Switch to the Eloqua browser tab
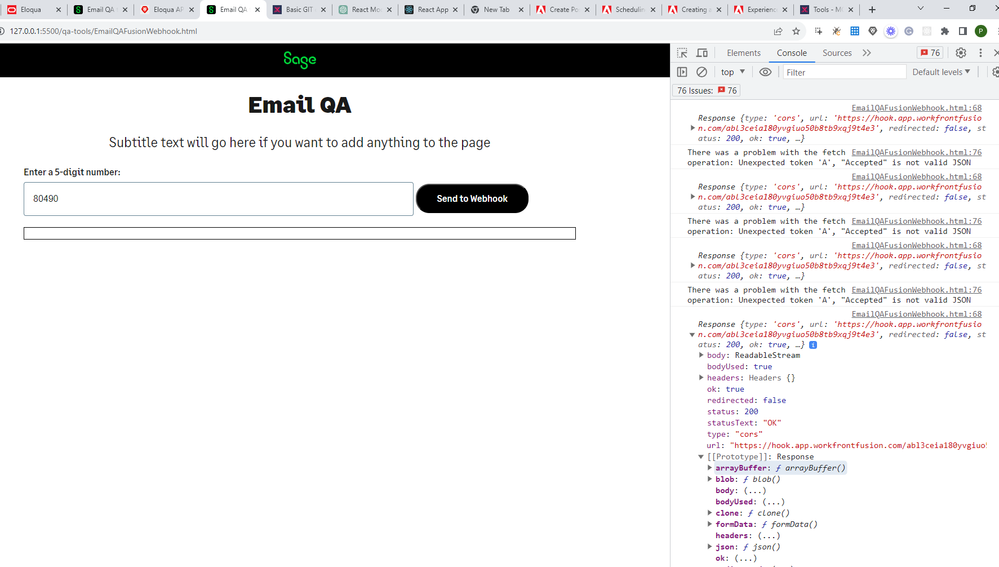This screenshot has width=999, height=567. click(x=33, y=10)
